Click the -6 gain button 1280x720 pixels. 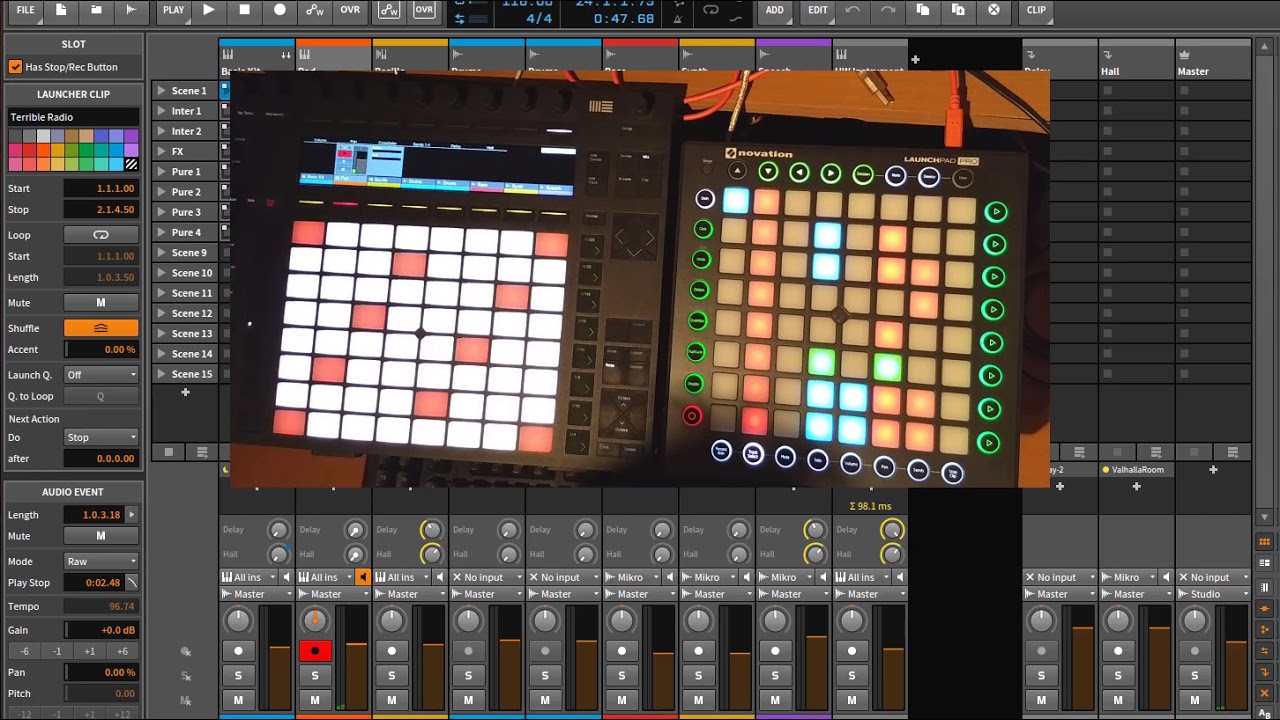(x=24, y=651)
